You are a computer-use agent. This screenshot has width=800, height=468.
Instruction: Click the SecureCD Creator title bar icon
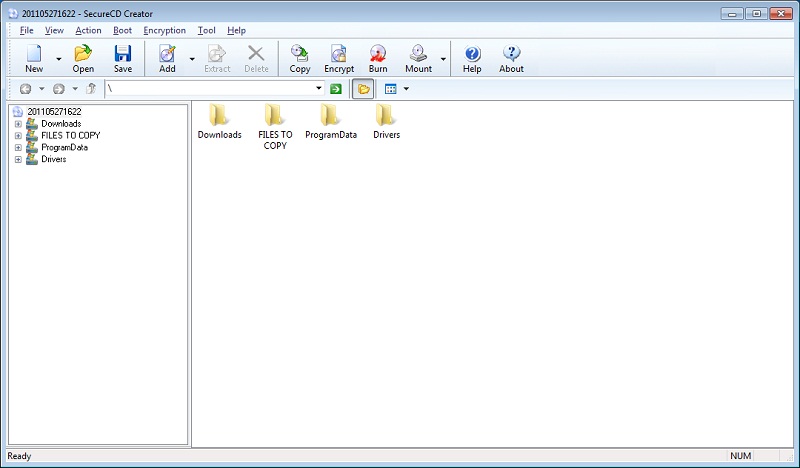coord(13,13)
